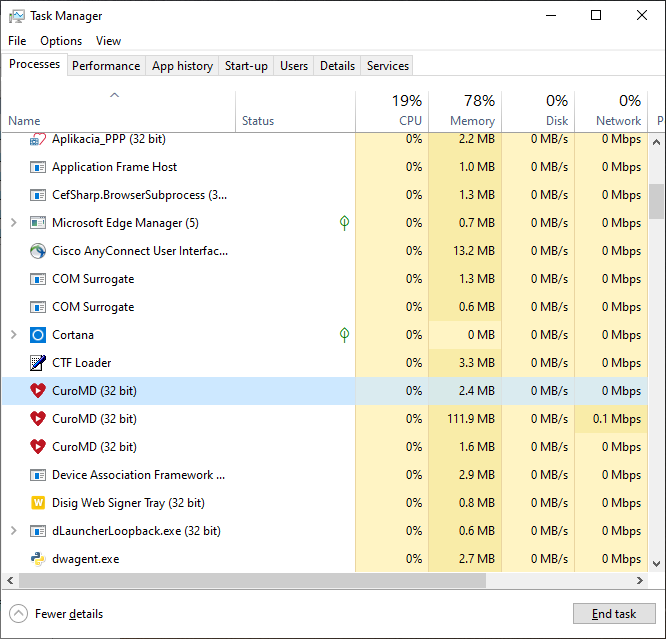Sort processes by Disk column header
This screenshot has width=666, height=639.
[538, 110]
